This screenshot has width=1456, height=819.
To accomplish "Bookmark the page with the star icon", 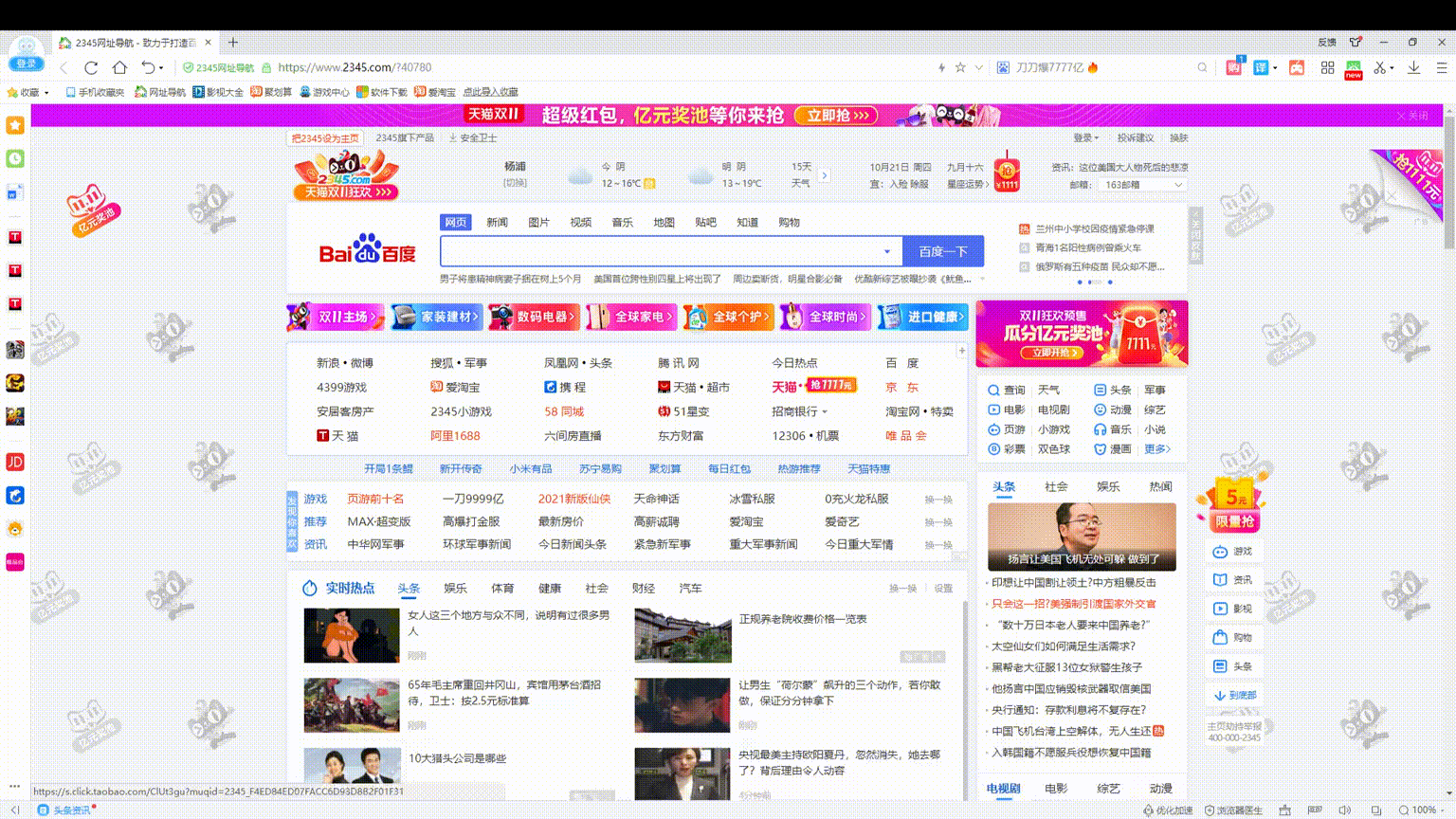I will 960,67.
